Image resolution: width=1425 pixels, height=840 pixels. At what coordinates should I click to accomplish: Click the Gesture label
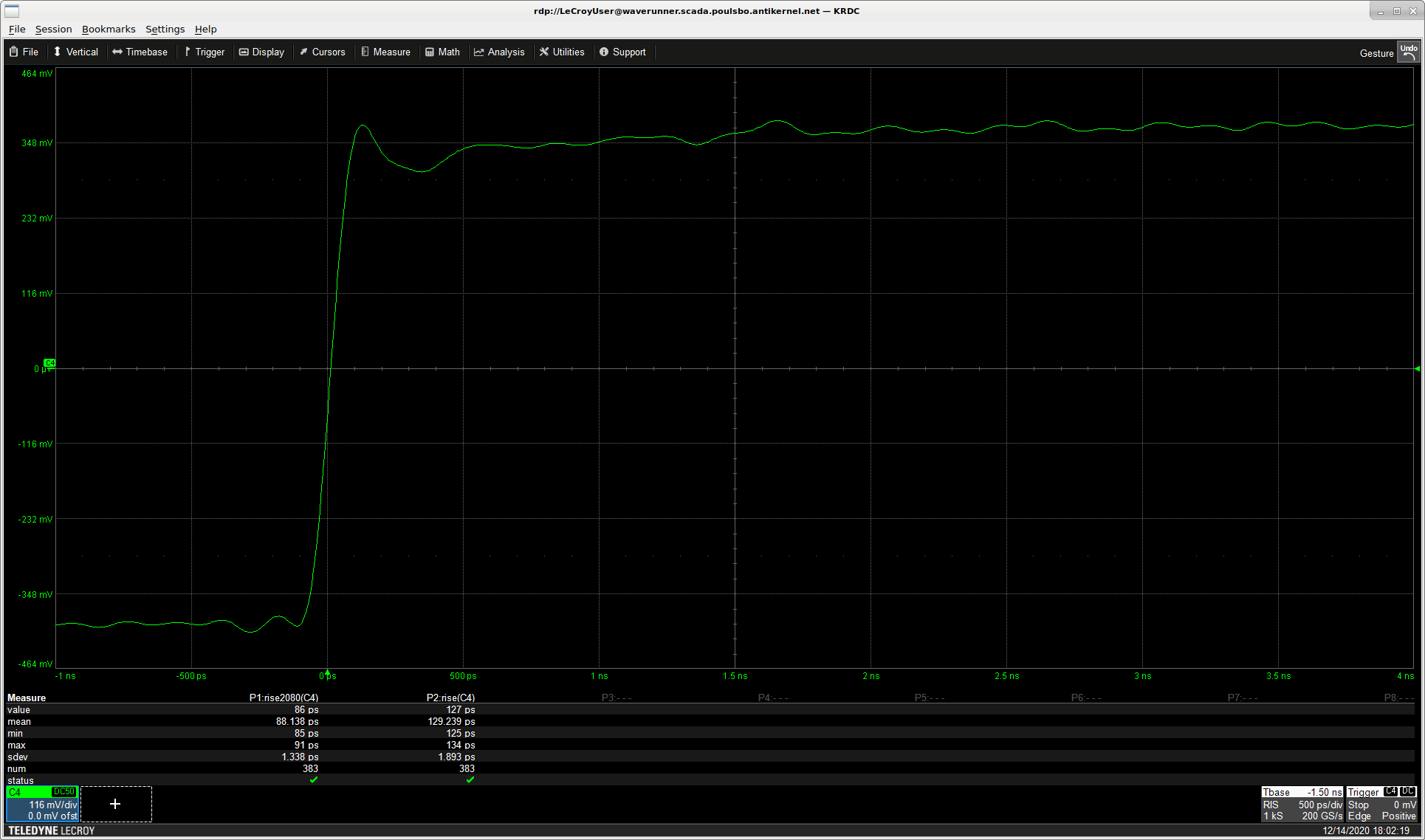coord(1376,53)
